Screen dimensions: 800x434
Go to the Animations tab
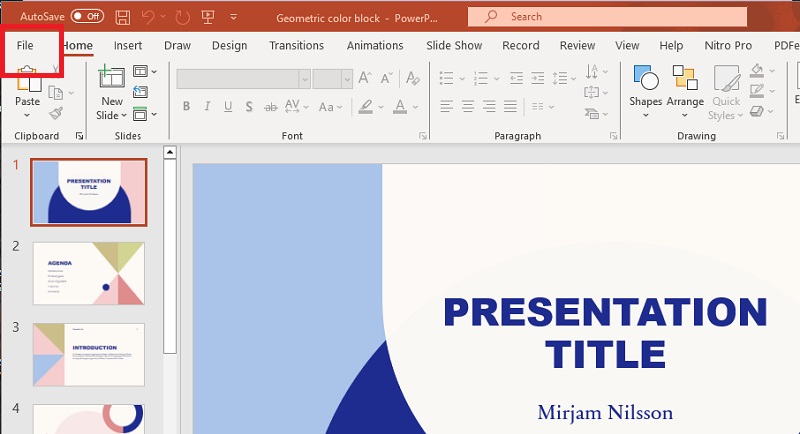click(375, 45)
